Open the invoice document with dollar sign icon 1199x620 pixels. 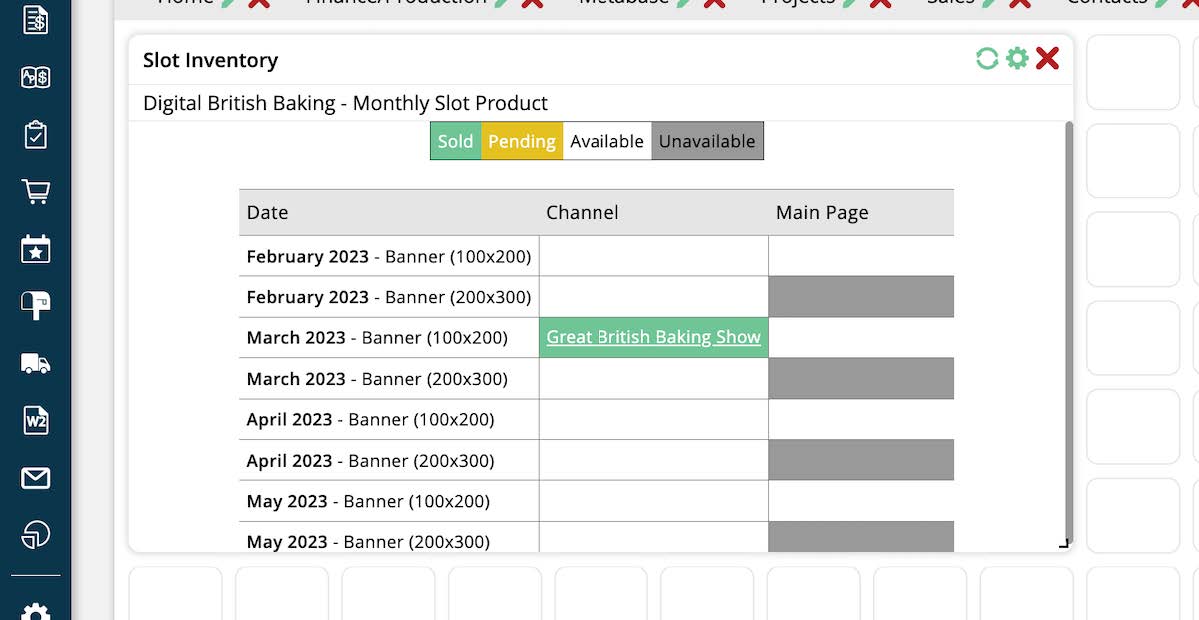35,19
